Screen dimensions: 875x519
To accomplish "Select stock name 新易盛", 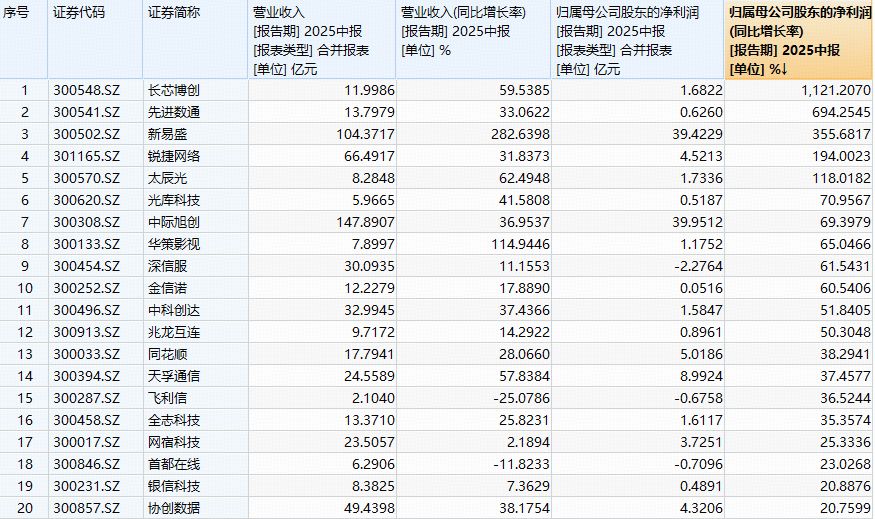I will pos(167,134).
